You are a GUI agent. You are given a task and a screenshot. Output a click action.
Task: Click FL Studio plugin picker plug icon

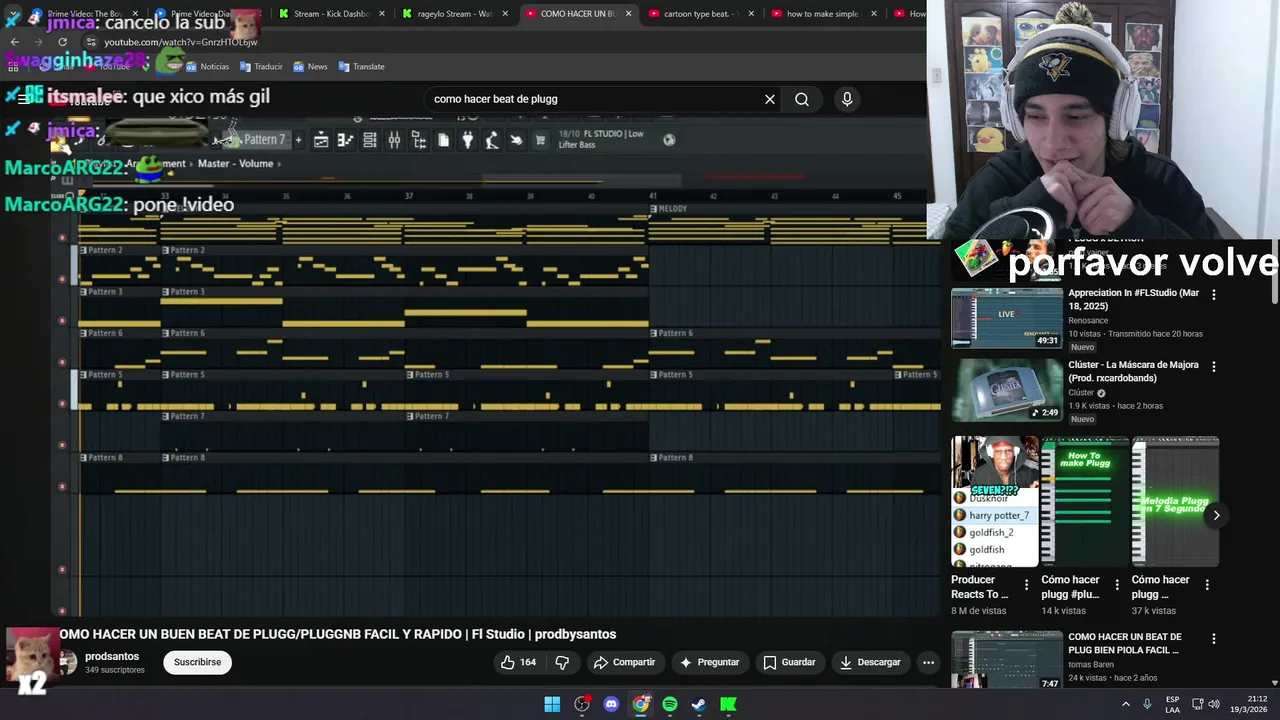(x=467, y=140)
